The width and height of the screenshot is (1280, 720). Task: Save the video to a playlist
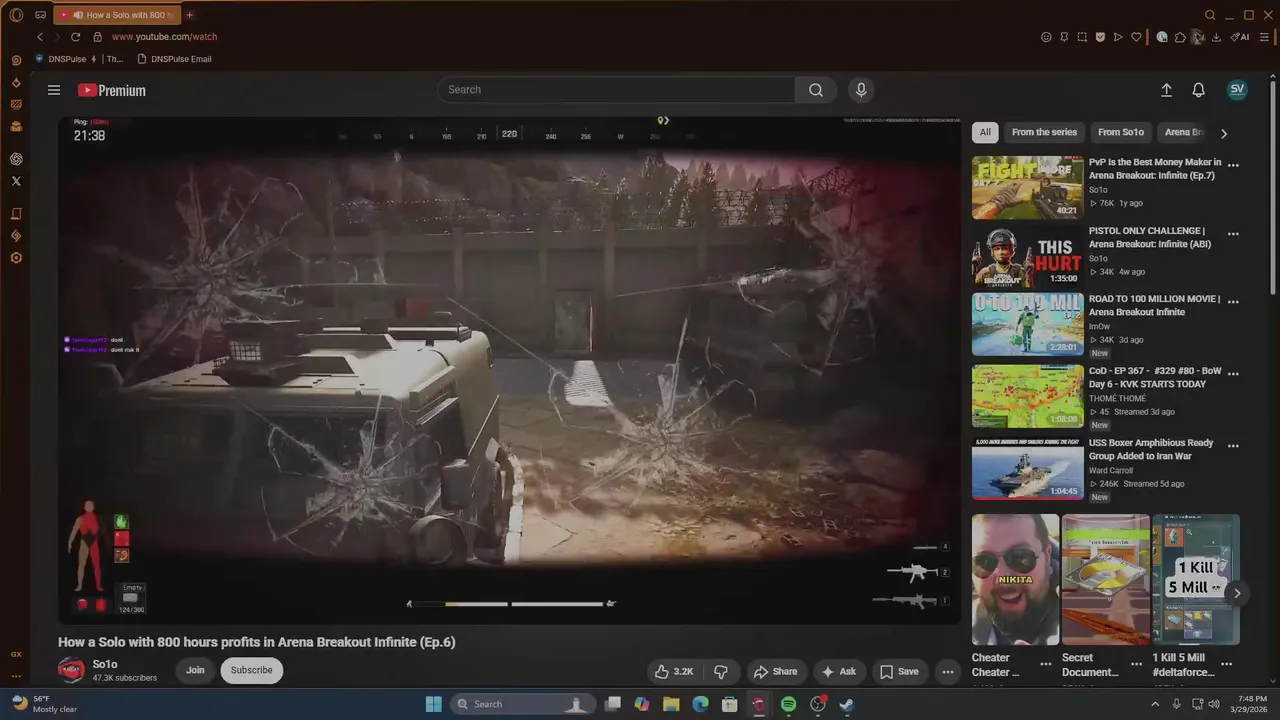coord(898,672)
